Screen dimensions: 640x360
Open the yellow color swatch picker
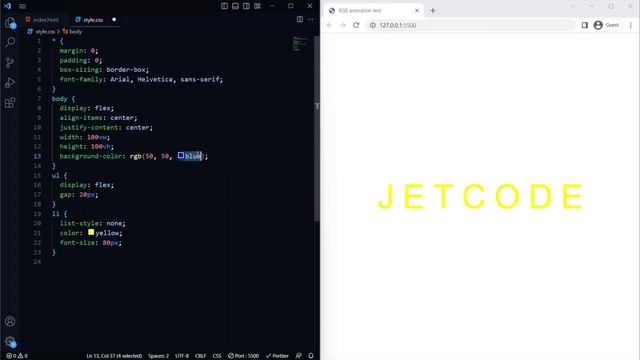point(91,232)
